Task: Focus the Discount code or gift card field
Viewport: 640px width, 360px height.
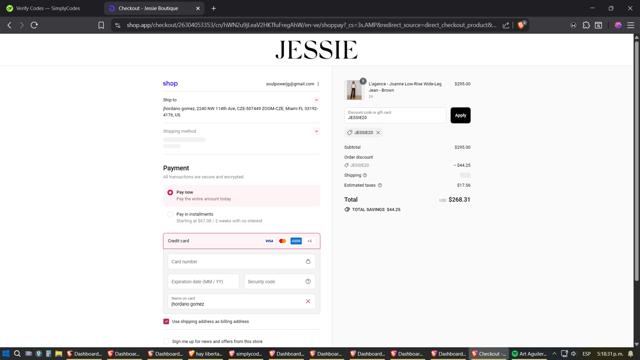Action: [396, 115]
